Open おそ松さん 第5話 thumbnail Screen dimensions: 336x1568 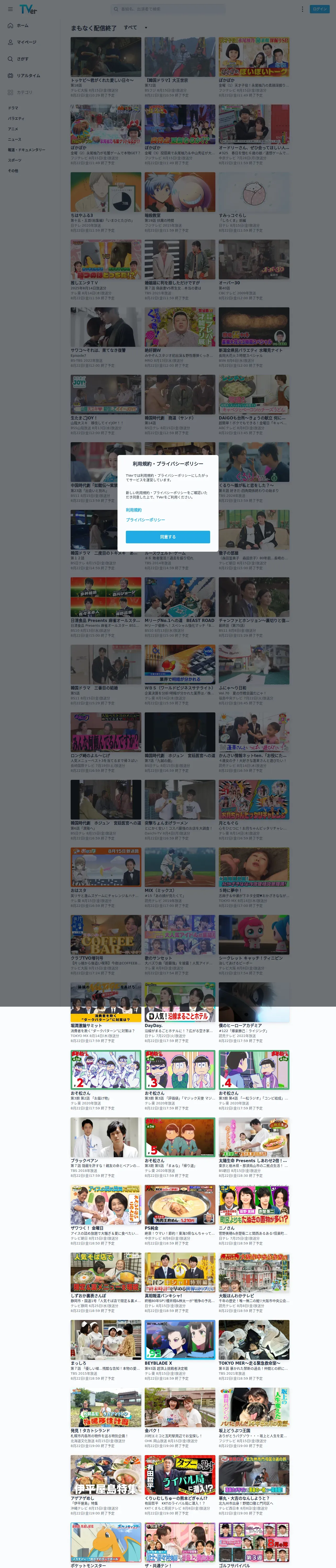(x=180, y=1138)
